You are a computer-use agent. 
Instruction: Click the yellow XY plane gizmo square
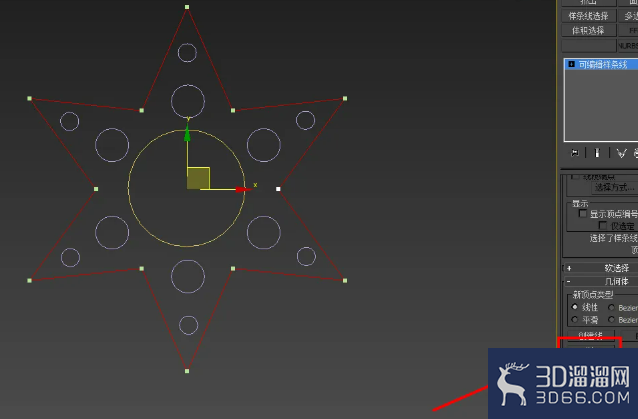coord(198,178)
